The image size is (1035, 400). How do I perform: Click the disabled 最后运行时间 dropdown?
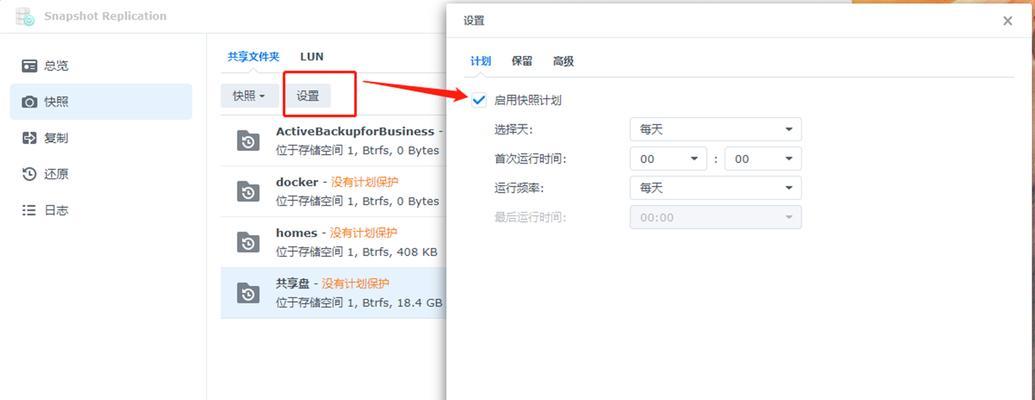coord(716,217)
